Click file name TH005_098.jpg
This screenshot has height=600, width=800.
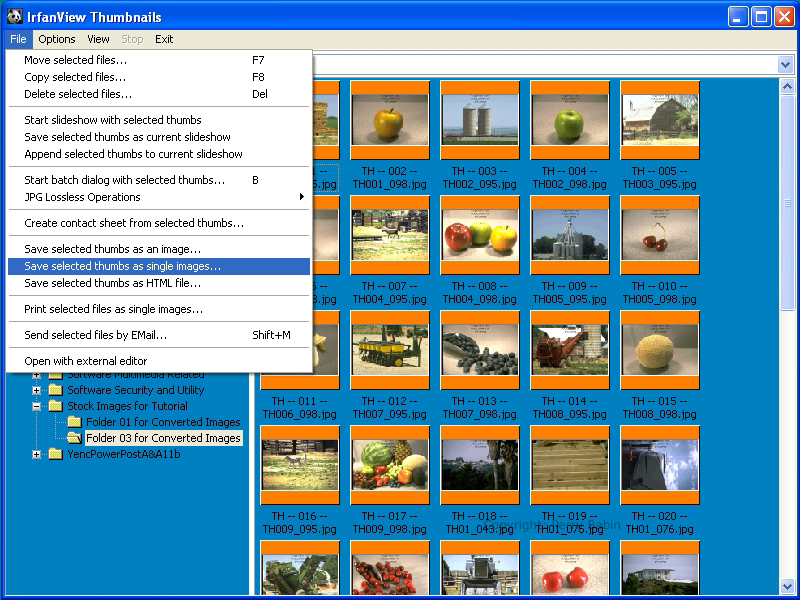pyautogui.click(x=660, y=299)
